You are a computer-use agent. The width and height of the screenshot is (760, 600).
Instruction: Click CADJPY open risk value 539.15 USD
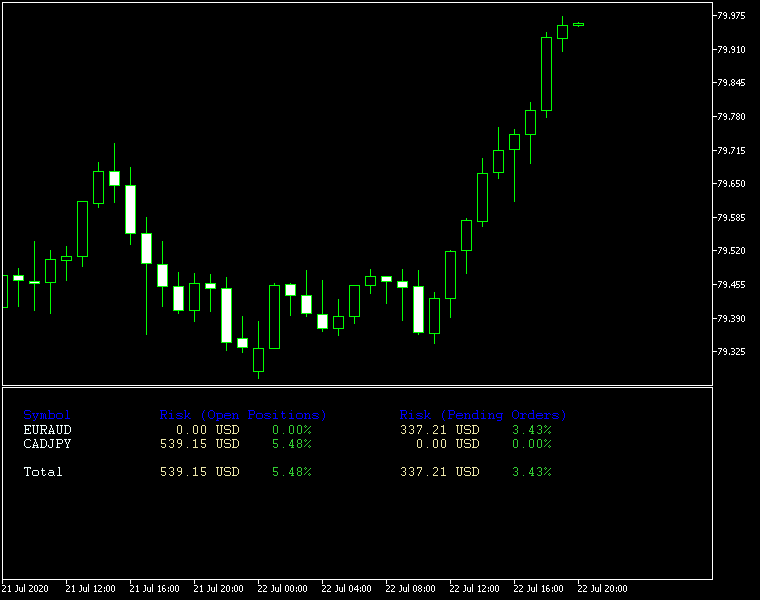[x=199, y=444]
